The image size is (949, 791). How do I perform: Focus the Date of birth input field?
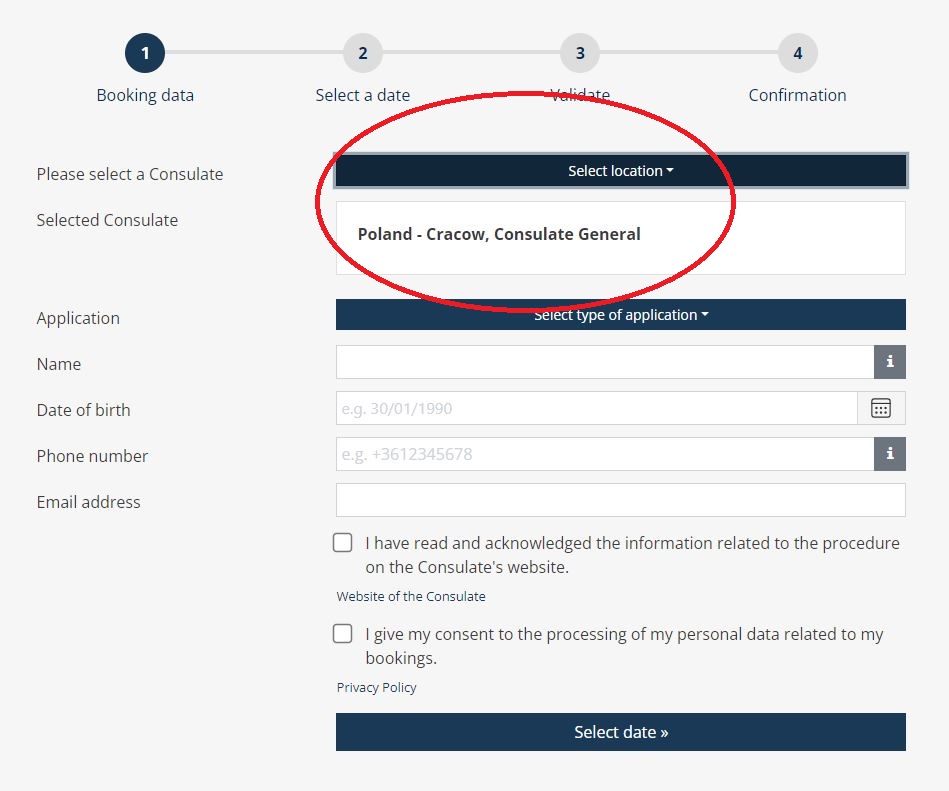(x=597, y=408)
